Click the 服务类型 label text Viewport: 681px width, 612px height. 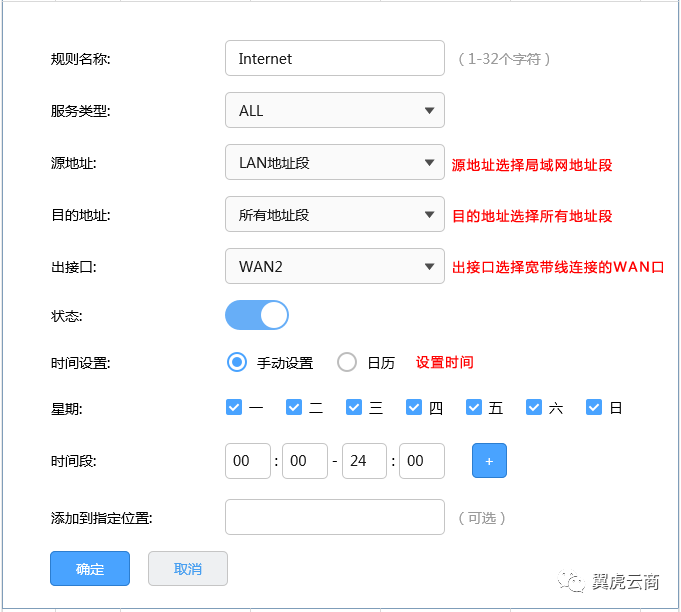80,111
